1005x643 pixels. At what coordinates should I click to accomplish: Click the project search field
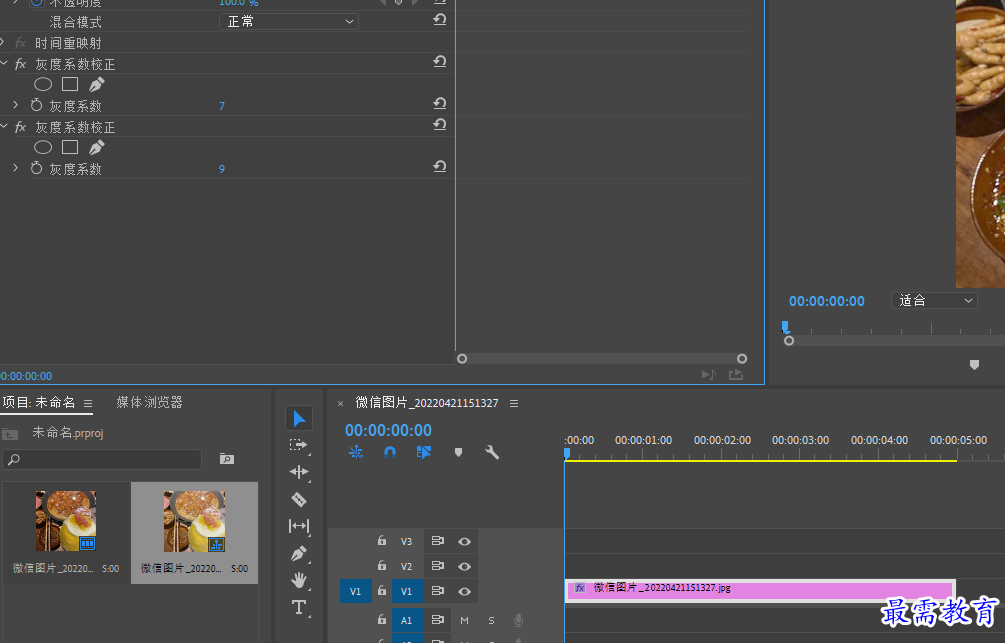(x=103, y=459)
